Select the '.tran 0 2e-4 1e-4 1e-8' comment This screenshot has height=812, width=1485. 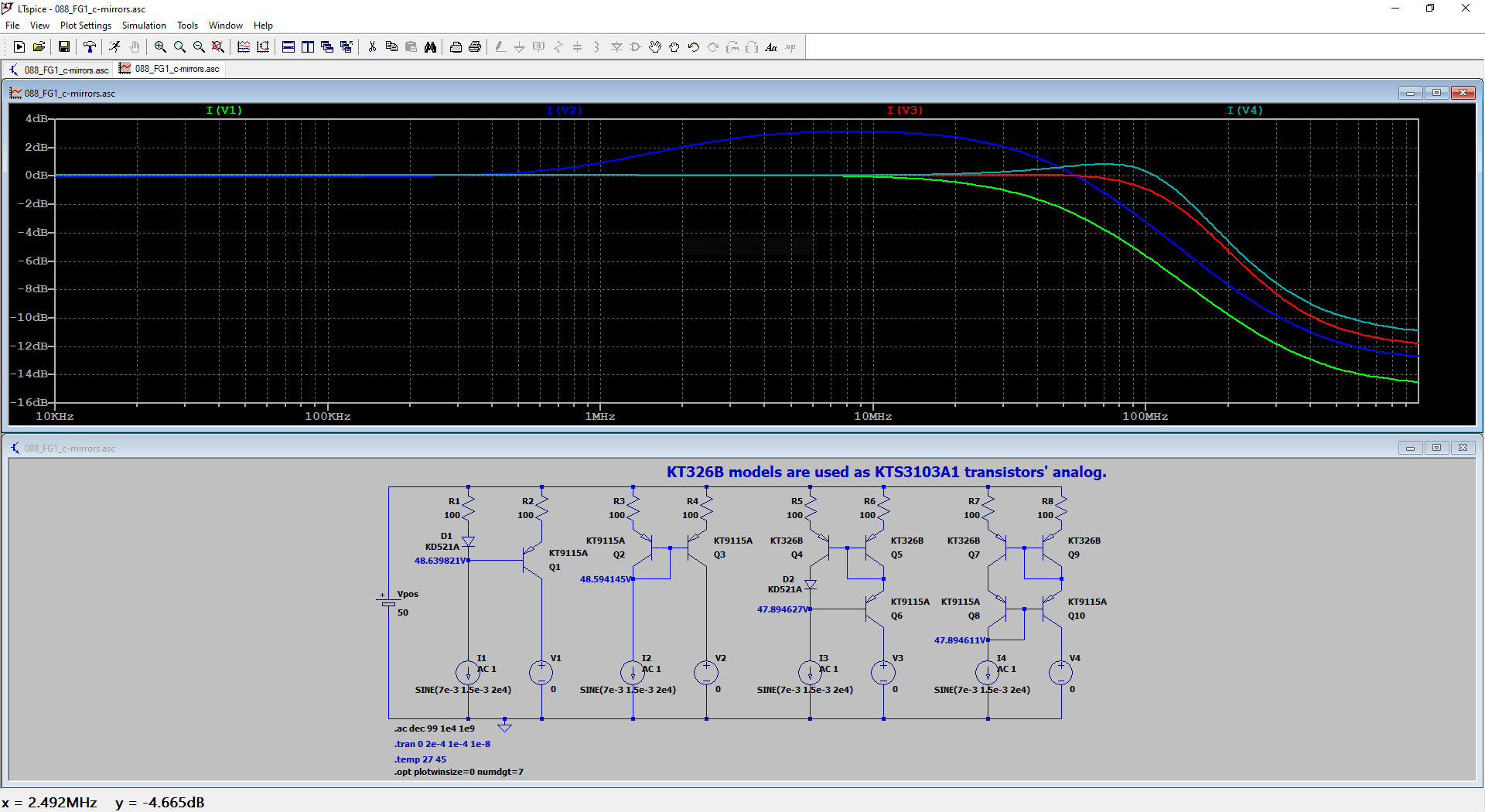442,744
